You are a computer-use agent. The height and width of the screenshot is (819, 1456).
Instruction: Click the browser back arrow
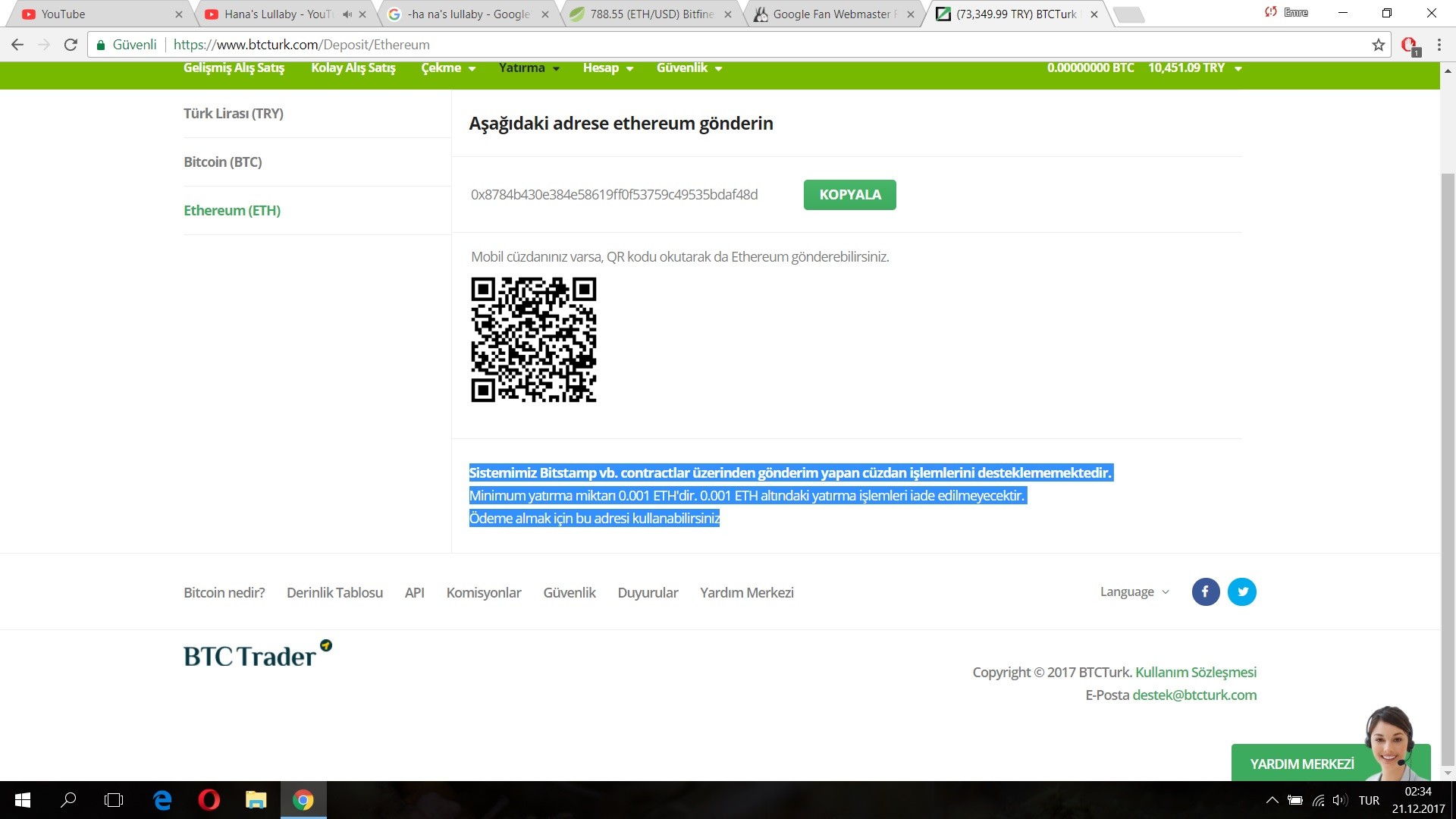tap(17, 45)
